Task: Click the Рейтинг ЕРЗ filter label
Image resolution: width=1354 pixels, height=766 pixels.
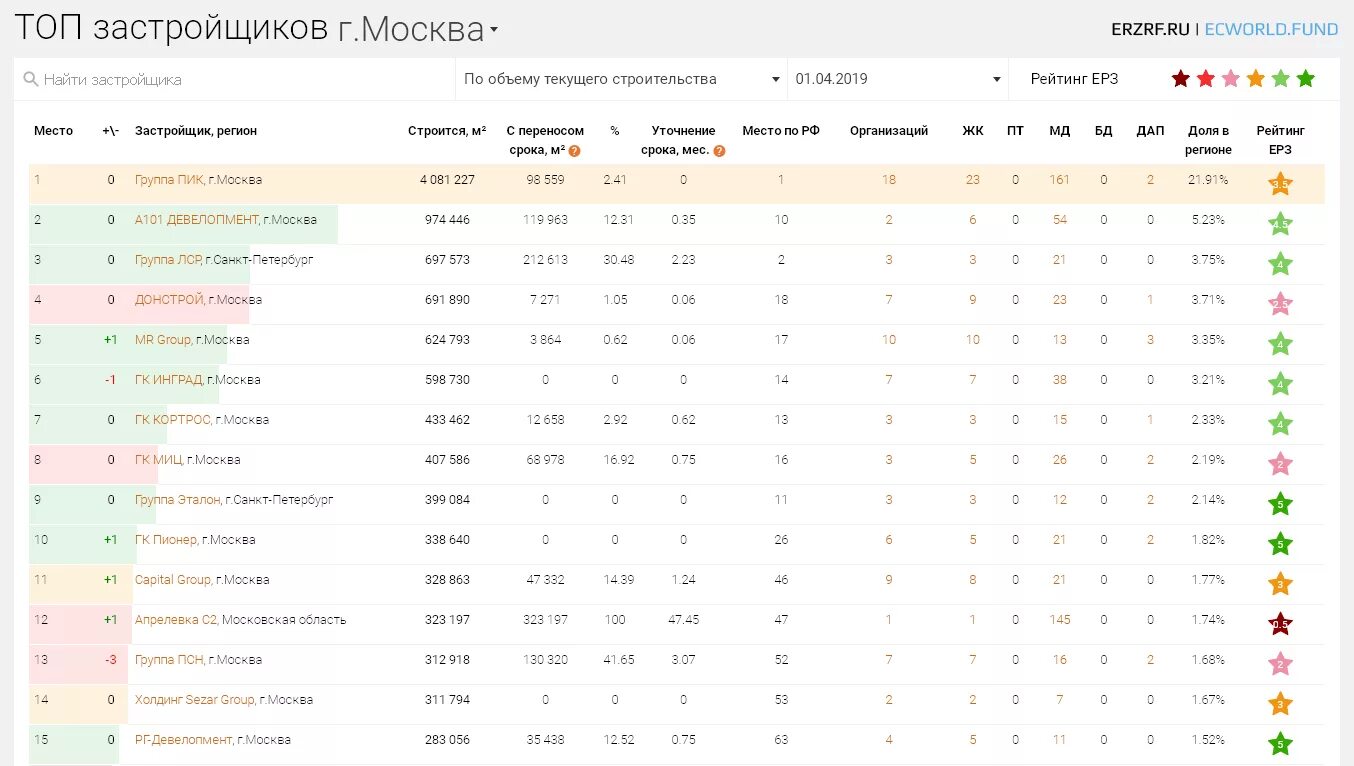Action: (x=1074, y=79)
